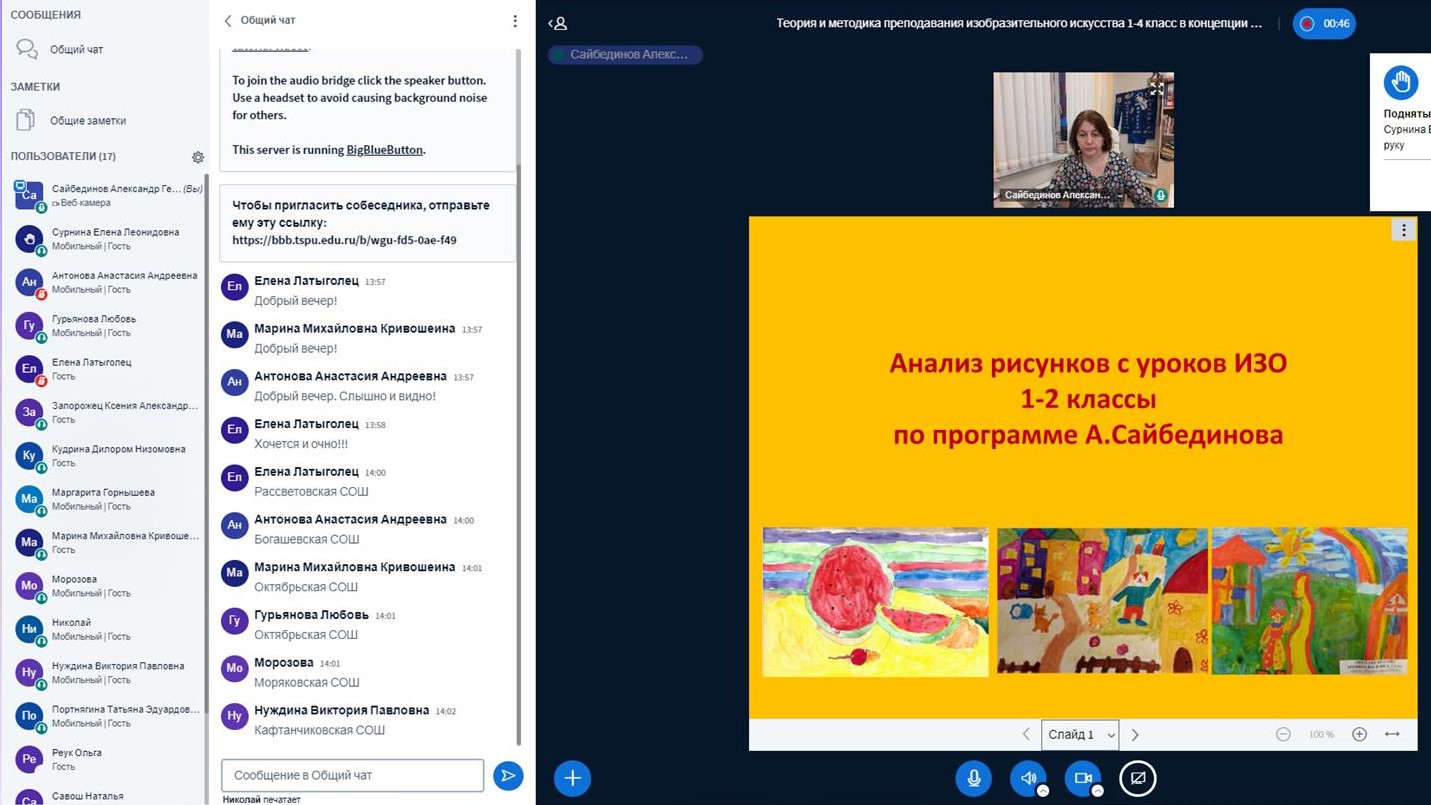Image resolution: width=1431 pixels, height=805 pixels.
Task: Click the rainbow drawing on the slide
Action: pos(1310,600)
